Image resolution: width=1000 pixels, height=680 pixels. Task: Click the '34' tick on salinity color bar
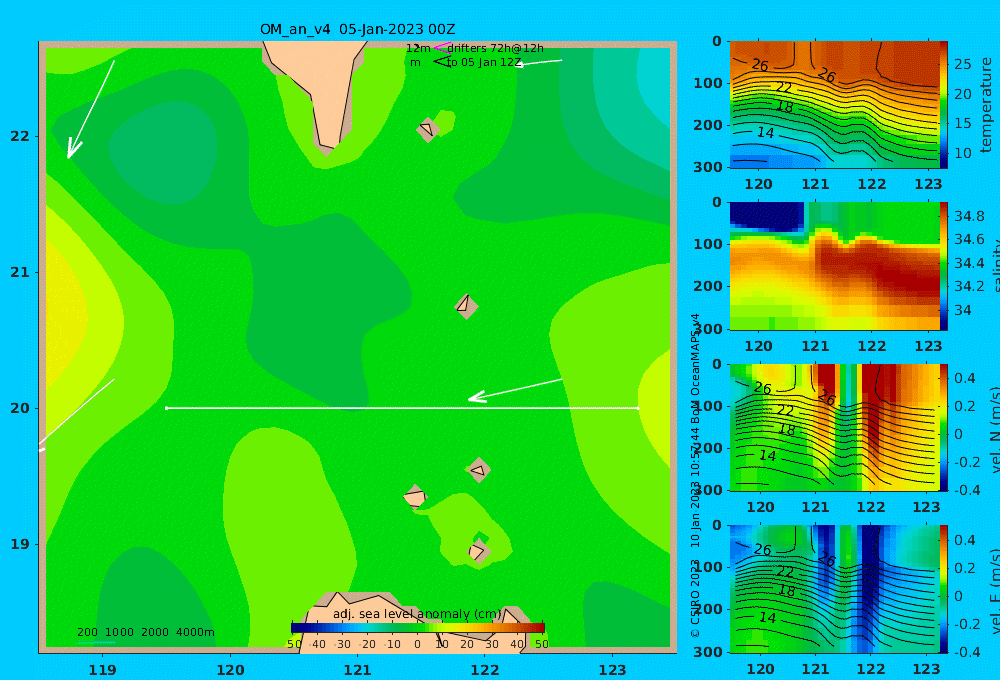[962, 311]
